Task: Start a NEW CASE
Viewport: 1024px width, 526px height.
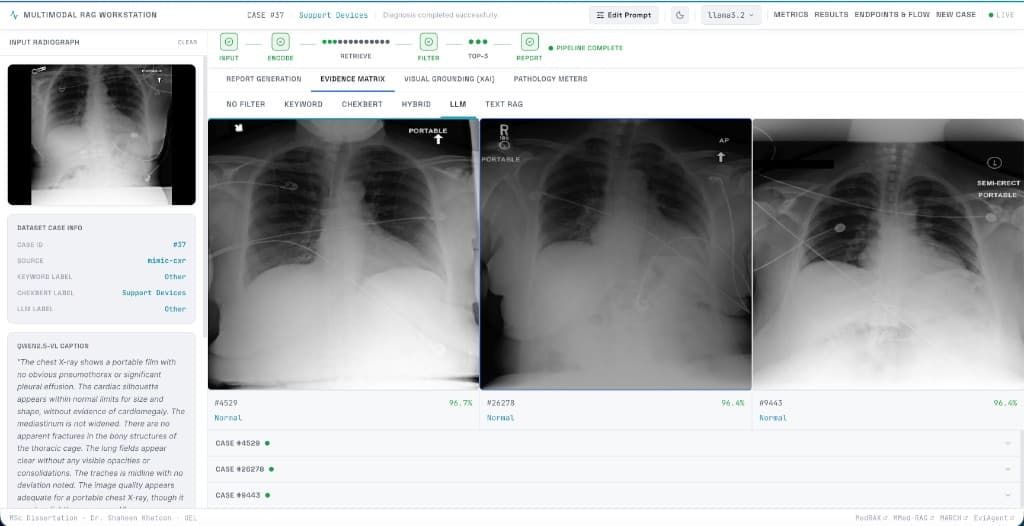Action: point(955,14)
